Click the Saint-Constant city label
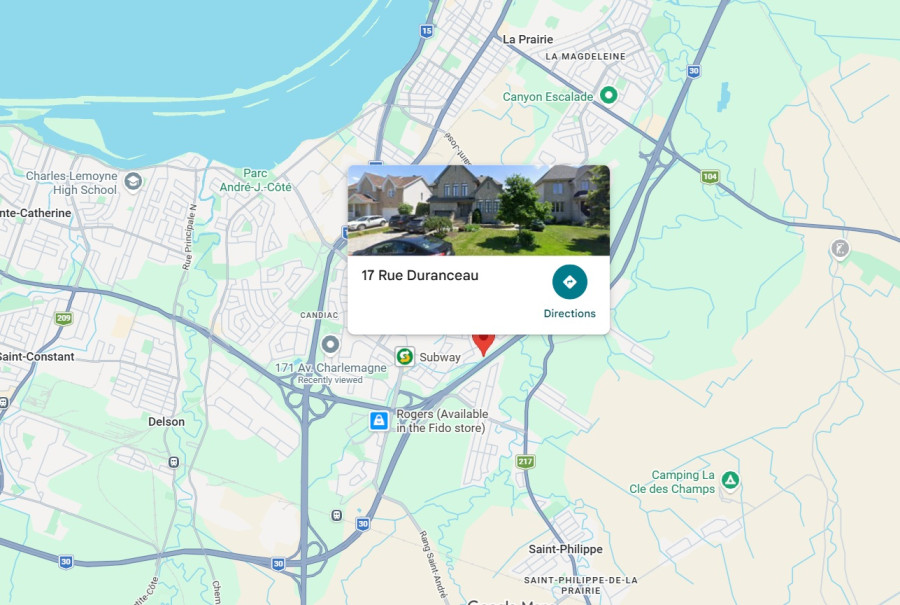900x605 pixels. tap(37, 356)
